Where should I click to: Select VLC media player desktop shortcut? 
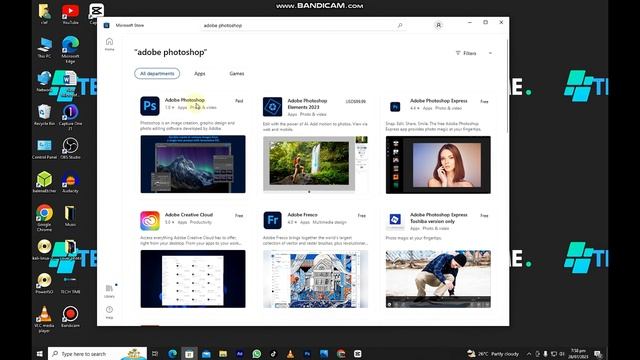pyautogui.click(x=44, y=319)
